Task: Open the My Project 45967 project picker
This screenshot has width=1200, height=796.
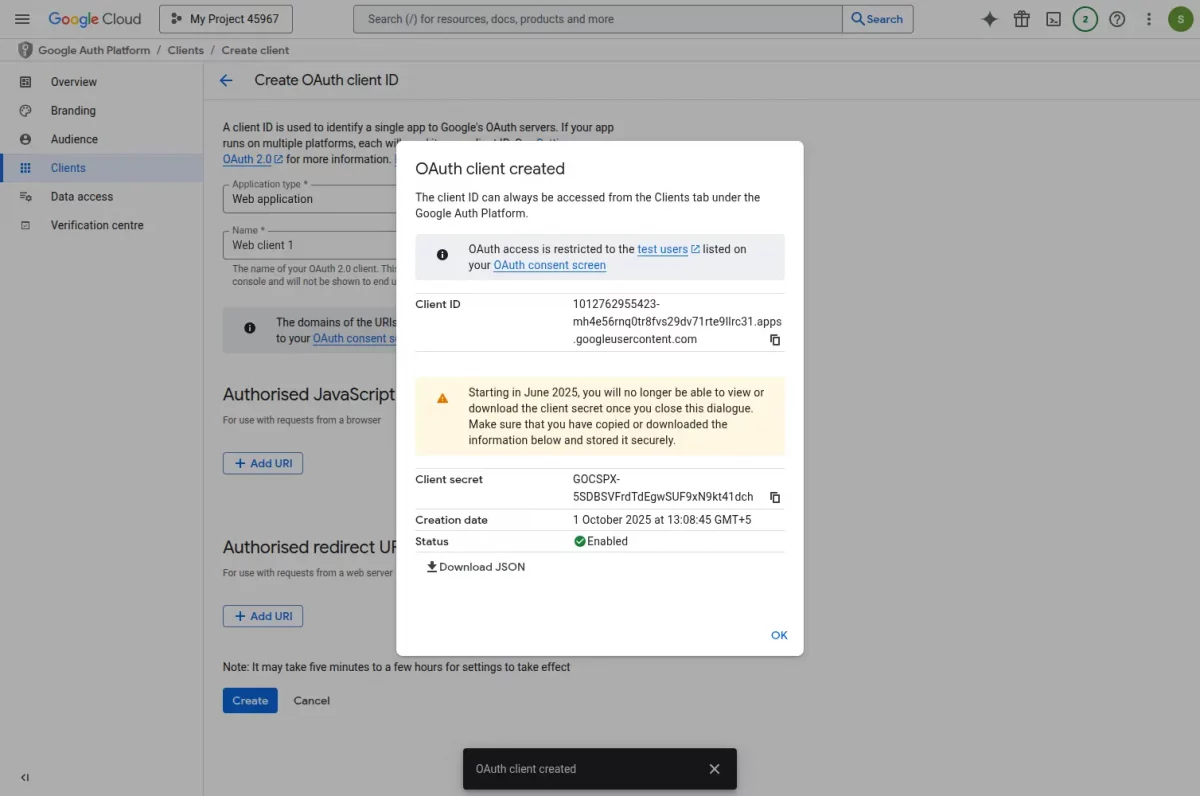Action: [x=225, y=19]
